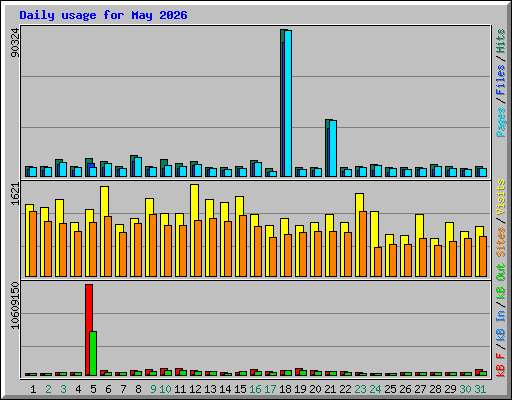Click day label 21 on the x-axis
Viewport: 512px width, 400px height.
(x=330, y=389)
